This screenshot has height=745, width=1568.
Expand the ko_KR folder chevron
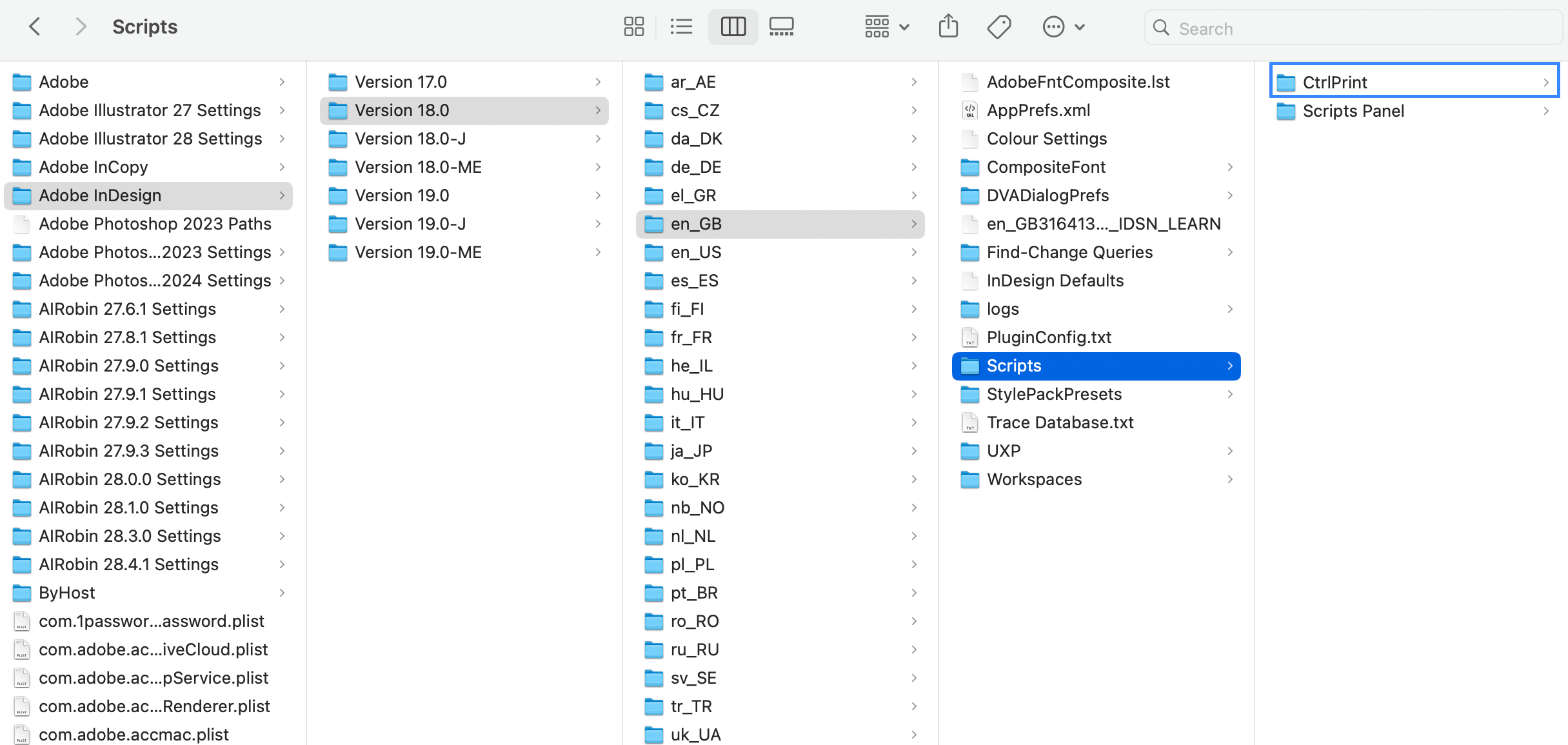[x=914, y=479]
